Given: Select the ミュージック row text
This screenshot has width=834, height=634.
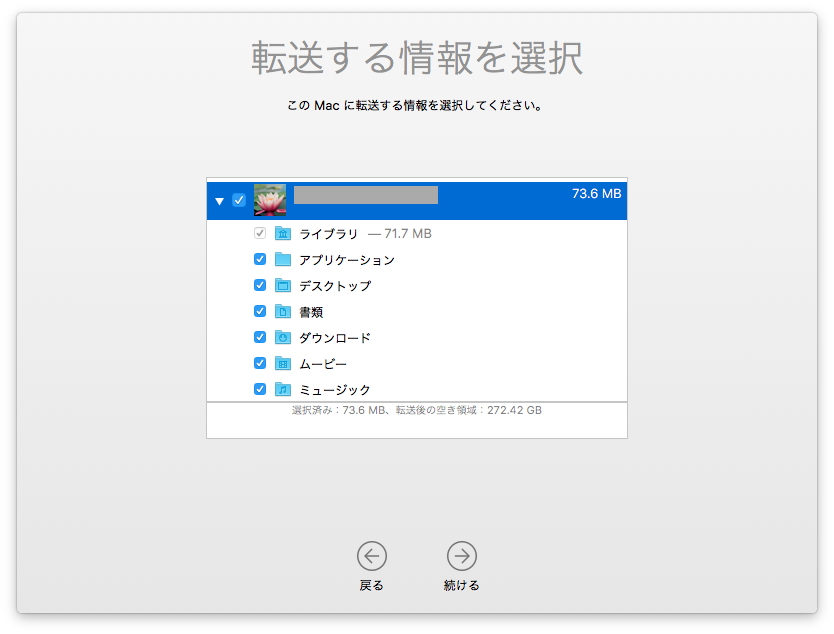Looking at the screenshot, I should 335,390.
